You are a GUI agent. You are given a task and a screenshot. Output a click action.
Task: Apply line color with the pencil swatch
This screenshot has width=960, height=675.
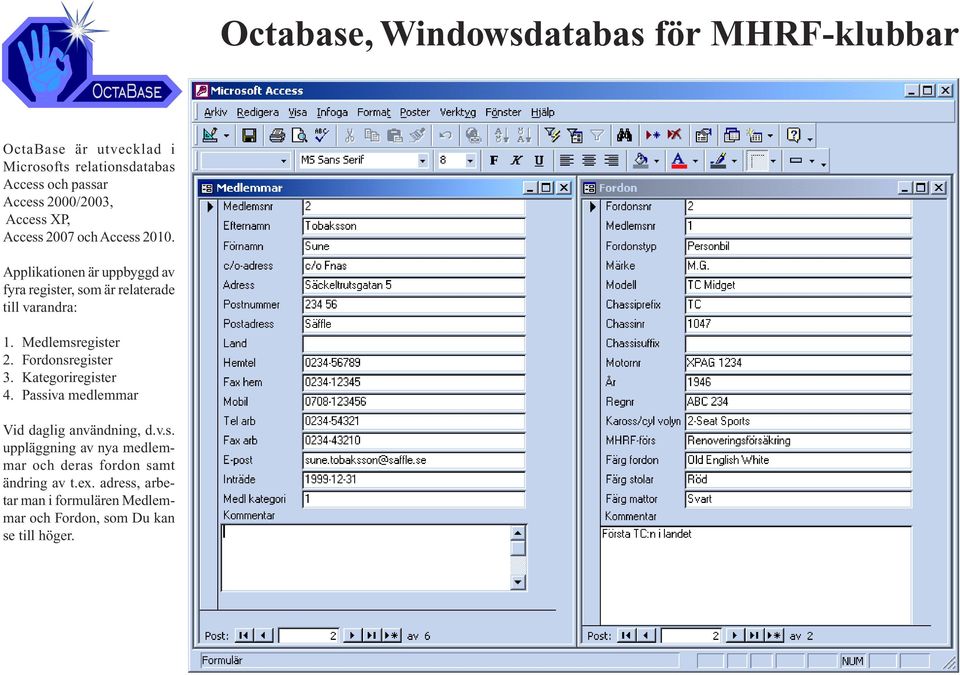click(x=718, y=160)
